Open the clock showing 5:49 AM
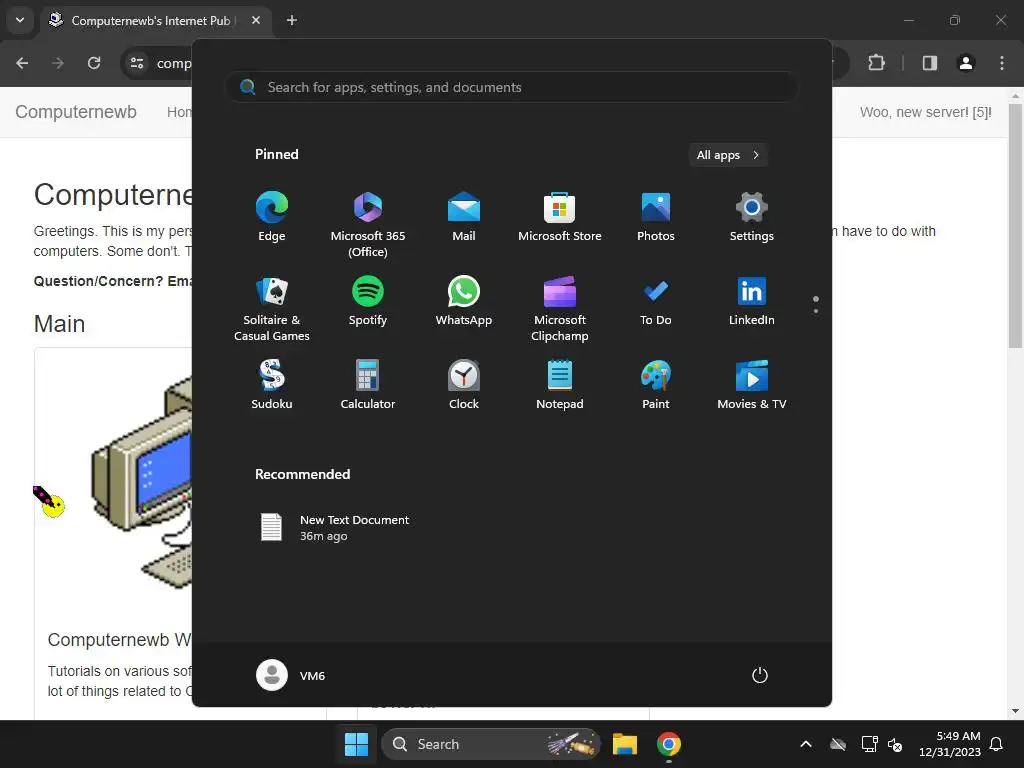Screen dimensions: 1024x768 (950, 744)
